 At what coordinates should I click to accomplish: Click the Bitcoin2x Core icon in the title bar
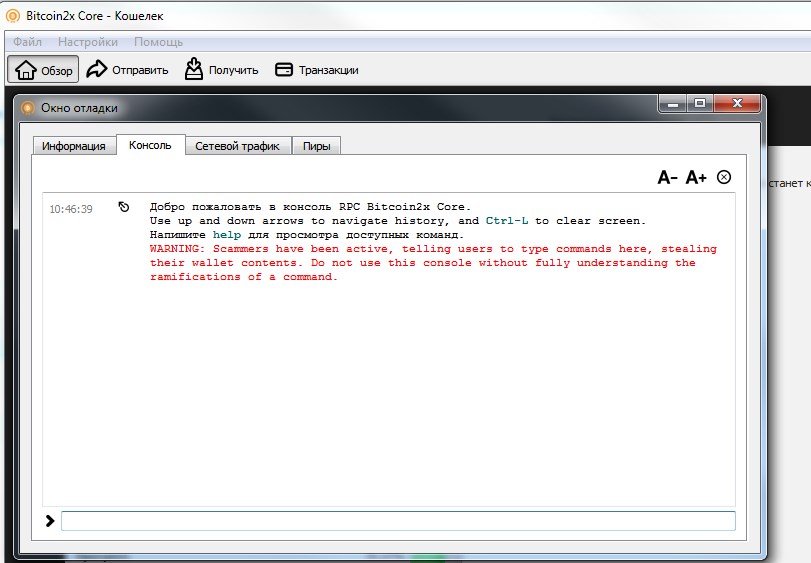point(12,16)
